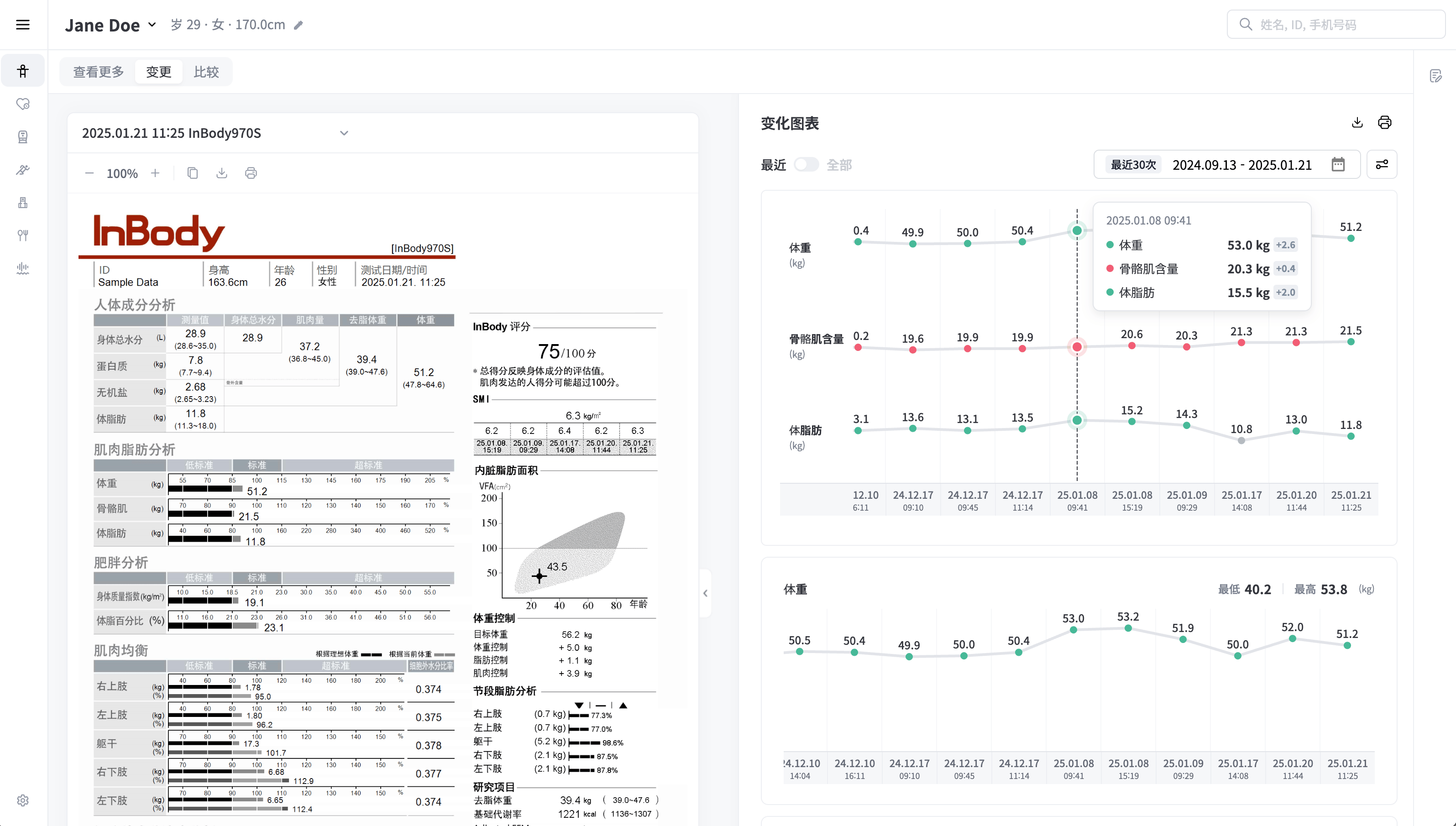Open the heart health sidebar icon

click(x=23, y=104)
